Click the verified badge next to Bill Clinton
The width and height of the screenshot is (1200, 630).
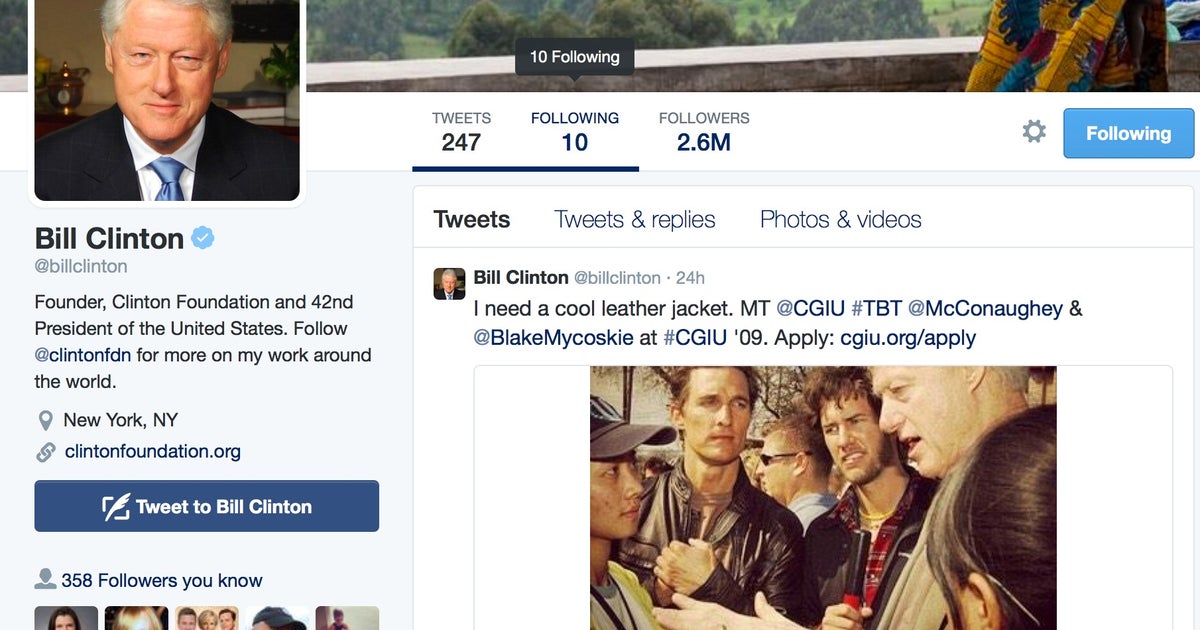[203, 238]
